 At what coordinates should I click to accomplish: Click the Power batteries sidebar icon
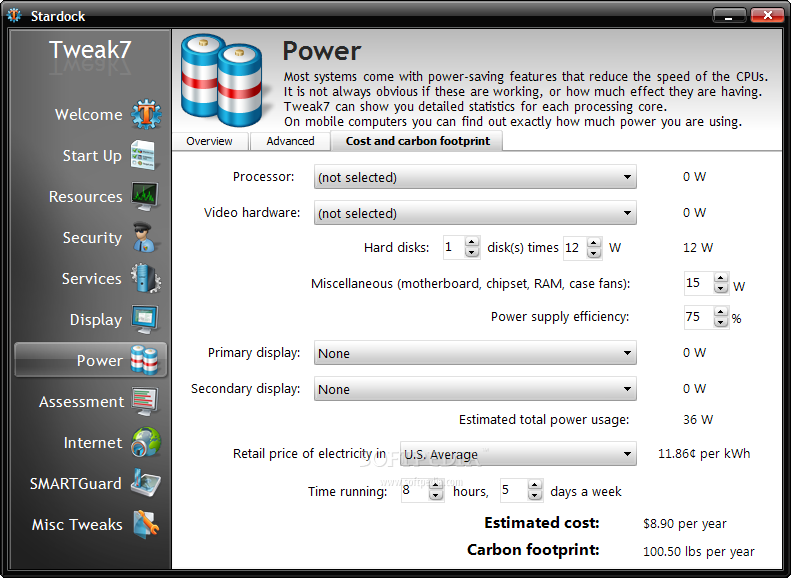pyautogui.click(x=145, y=360)
